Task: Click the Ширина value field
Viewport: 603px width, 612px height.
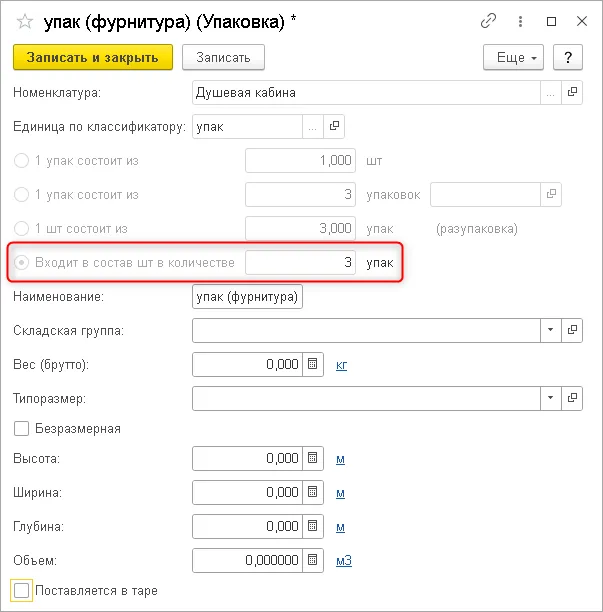Action: coord(247,492)
